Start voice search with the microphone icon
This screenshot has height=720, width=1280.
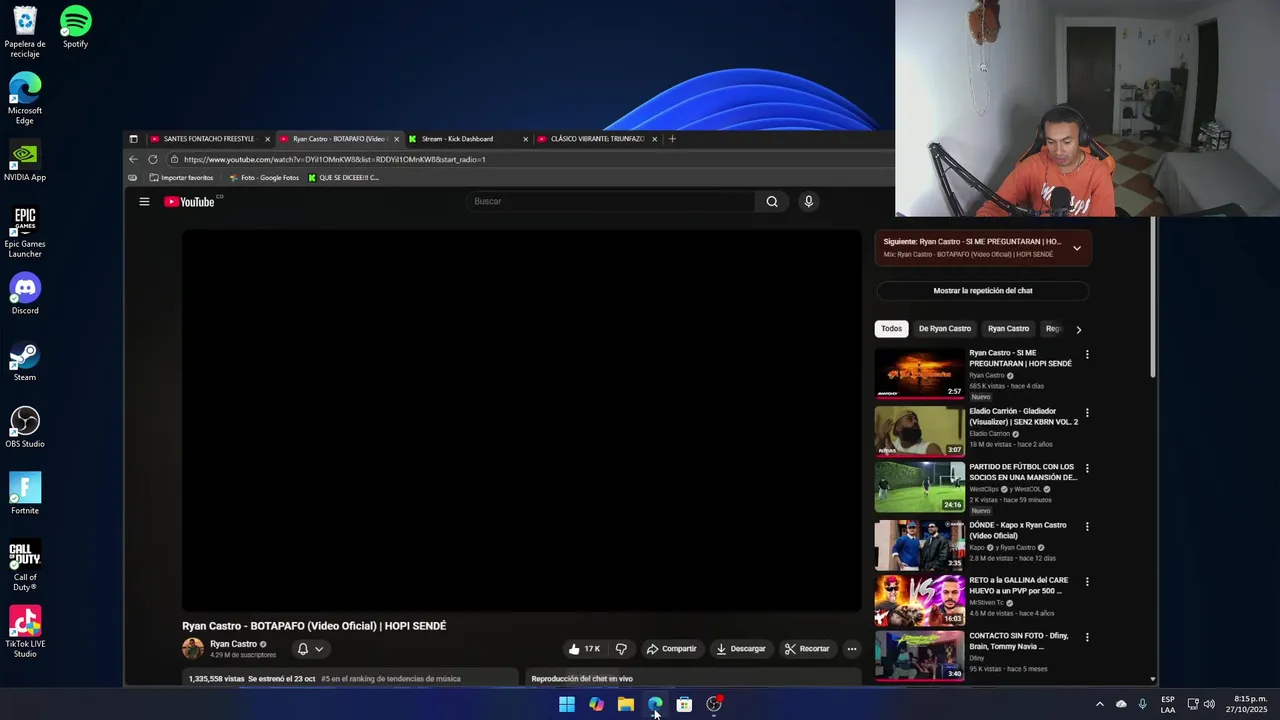(x=809, y=202)
